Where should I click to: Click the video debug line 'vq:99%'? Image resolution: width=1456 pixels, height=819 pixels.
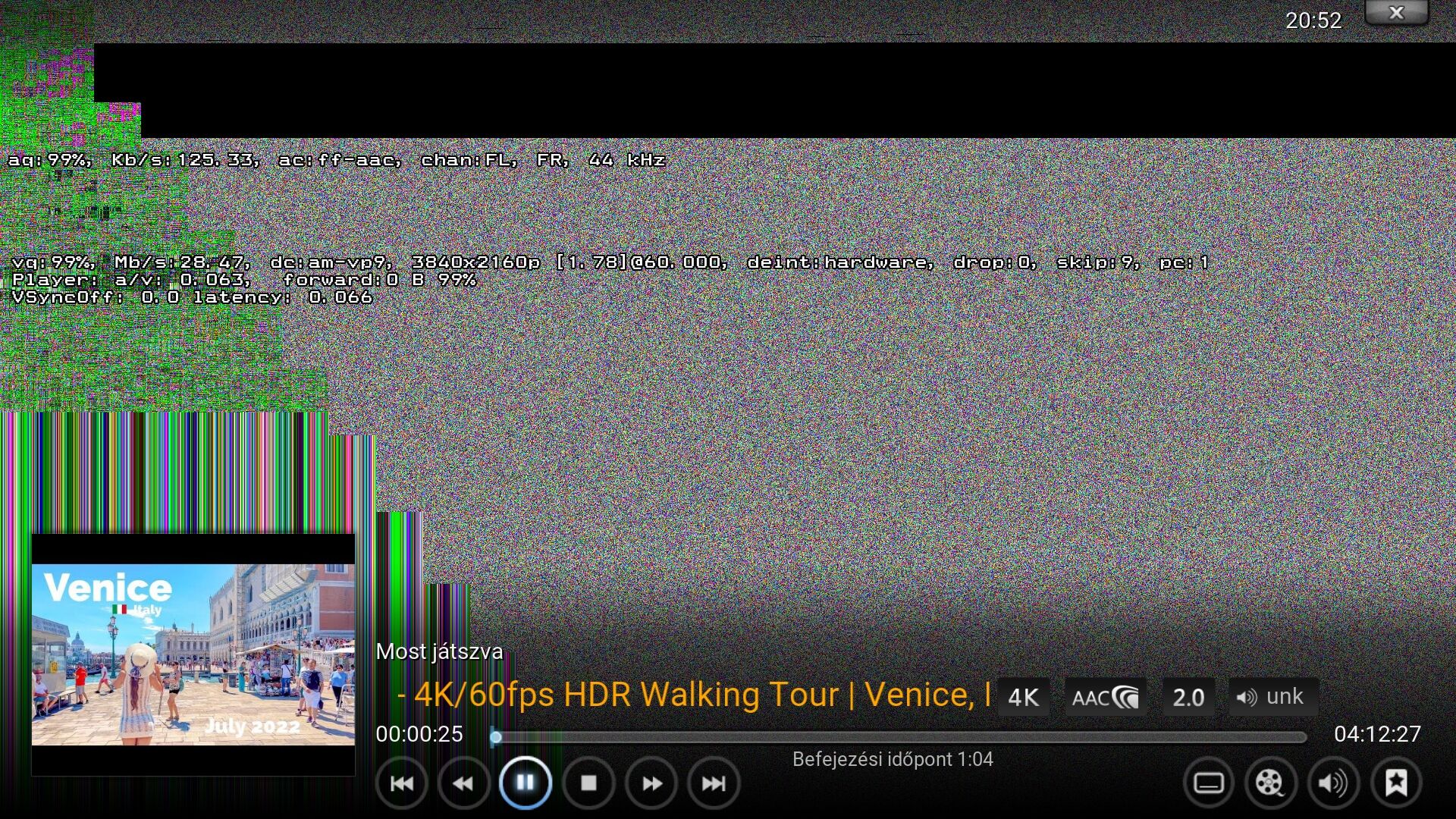(610, 262)
